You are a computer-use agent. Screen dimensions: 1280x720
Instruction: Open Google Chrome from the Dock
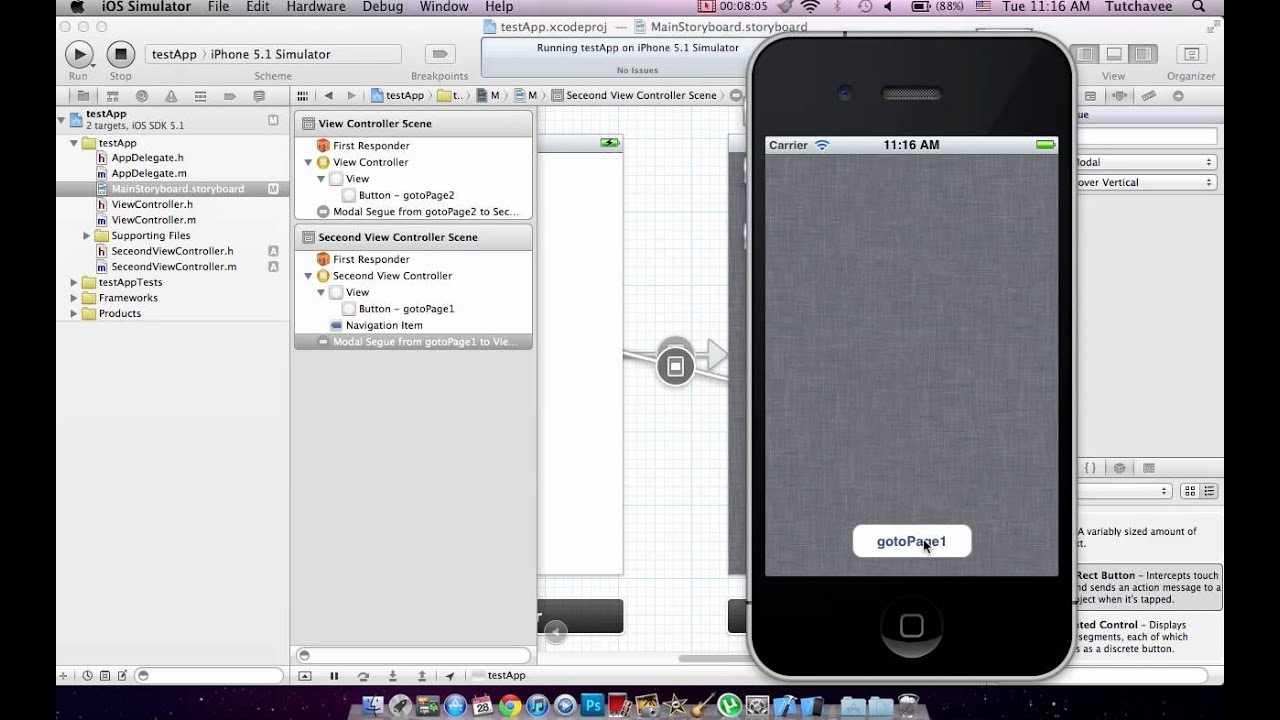click(x=511, y=705)
